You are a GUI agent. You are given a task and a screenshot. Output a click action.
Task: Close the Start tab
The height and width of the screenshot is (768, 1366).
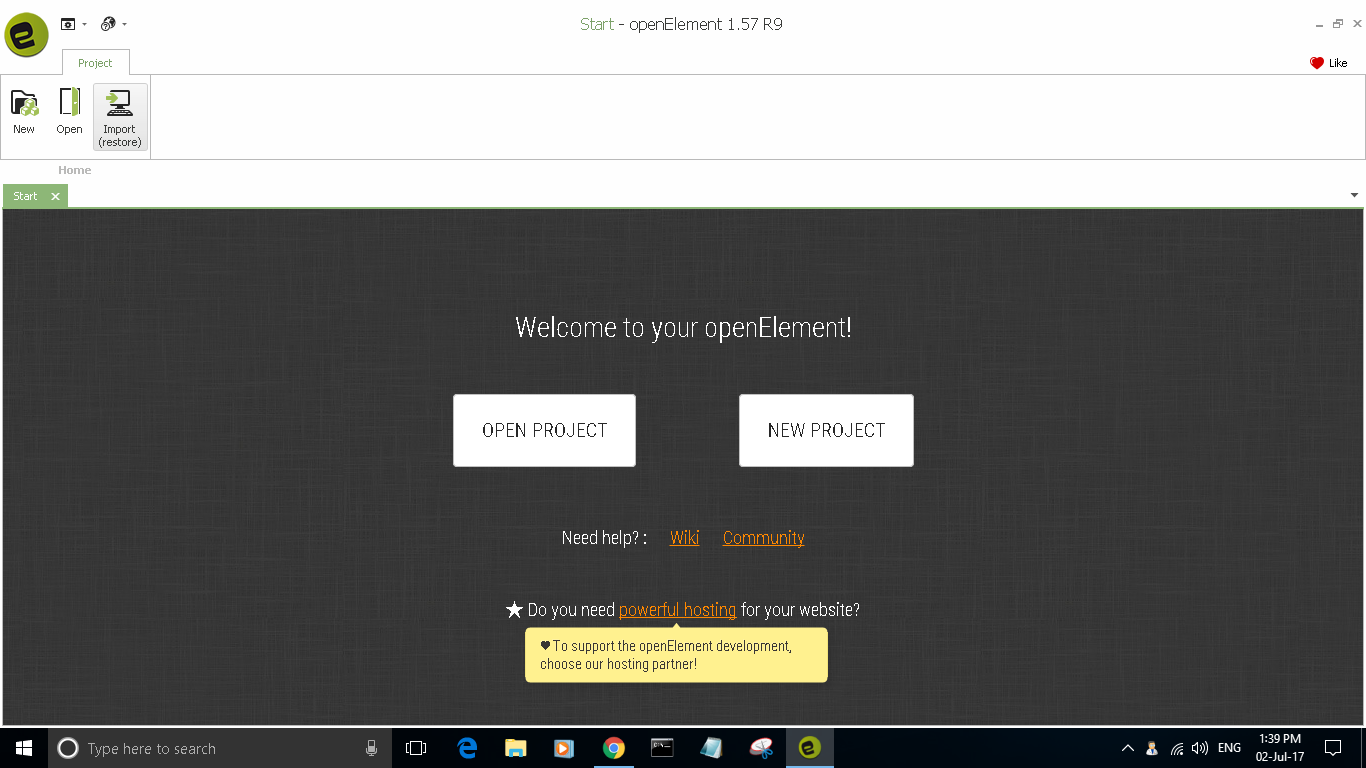point(55,196)
